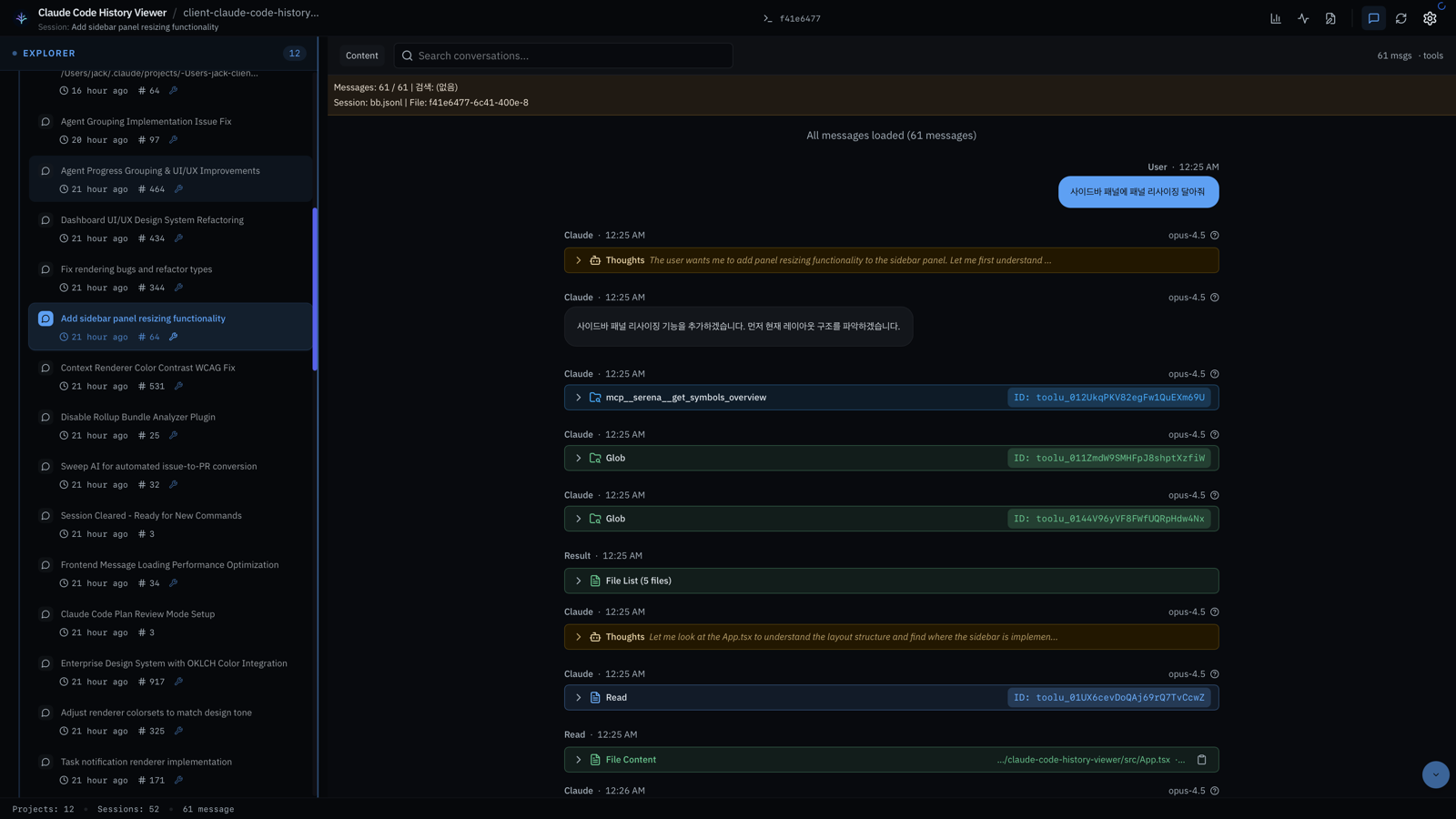The width and height of the screenshot is (1456, 819).
Task: Click the '.../claude-code-history-viewer/src/App.tsx' path text
Action: point(1084,760)
